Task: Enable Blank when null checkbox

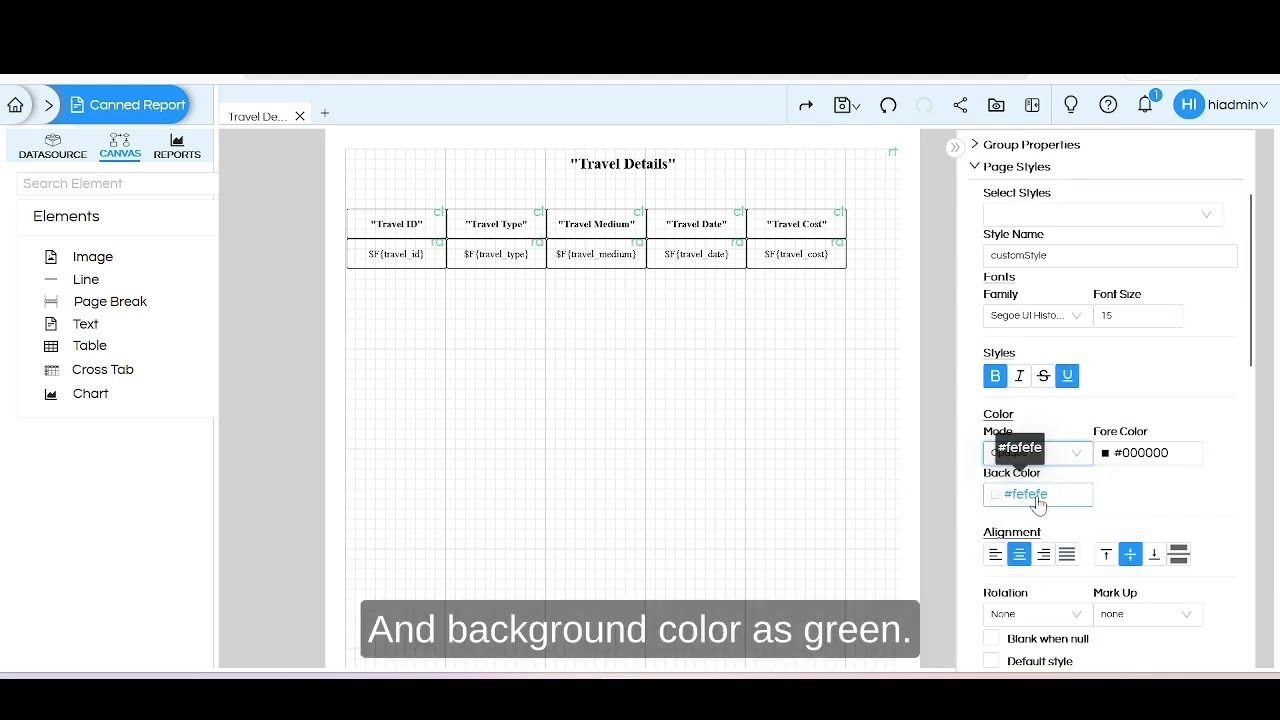Action: click(x=991, y=639)
